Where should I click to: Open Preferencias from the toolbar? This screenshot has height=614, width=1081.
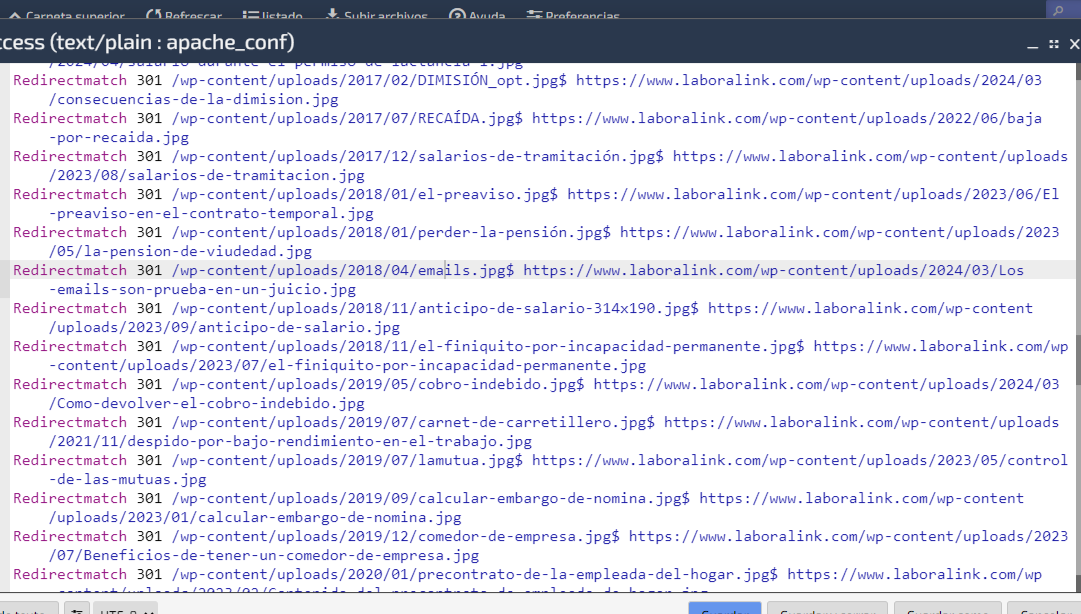[x=573, y=15]
